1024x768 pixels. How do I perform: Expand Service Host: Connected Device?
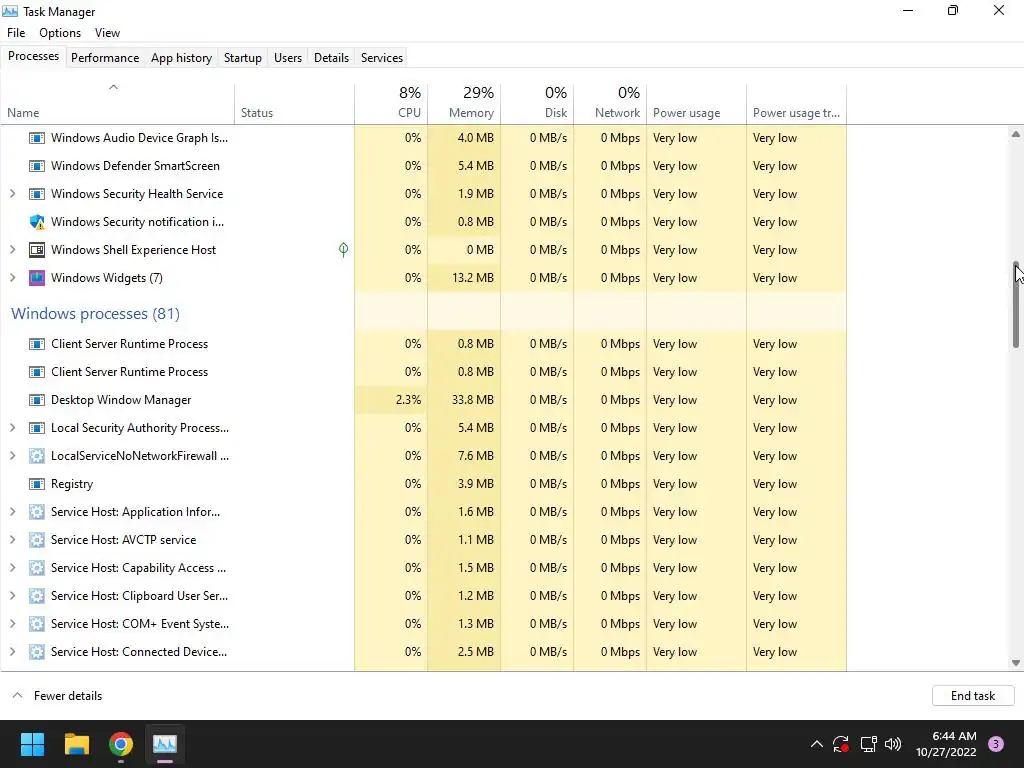[x=12, y=652]
